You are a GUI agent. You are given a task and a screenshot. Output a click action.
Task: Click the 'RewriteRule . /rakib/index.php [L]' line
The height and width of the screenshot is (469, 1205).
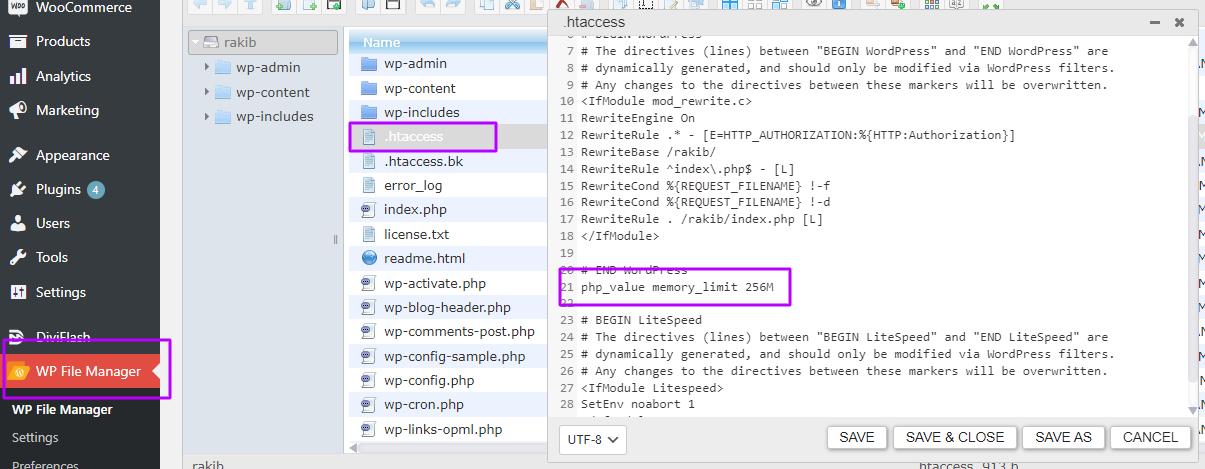(x=702, y=219)
